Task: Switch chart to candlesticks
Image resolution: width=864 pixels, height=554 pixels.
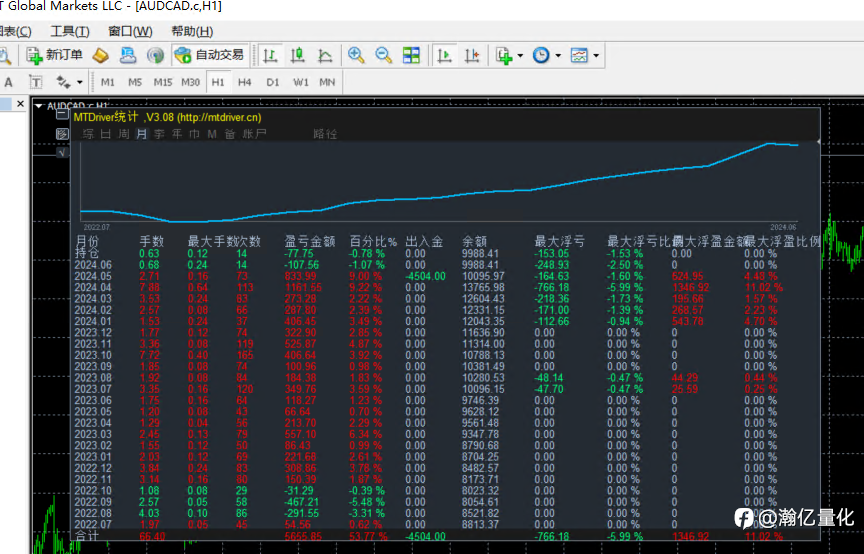Action: 298,55
